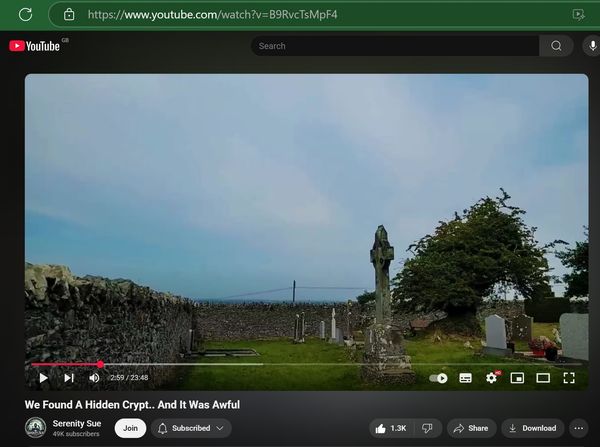Click the 2:59 / 23:48 time display

(129, 378)
